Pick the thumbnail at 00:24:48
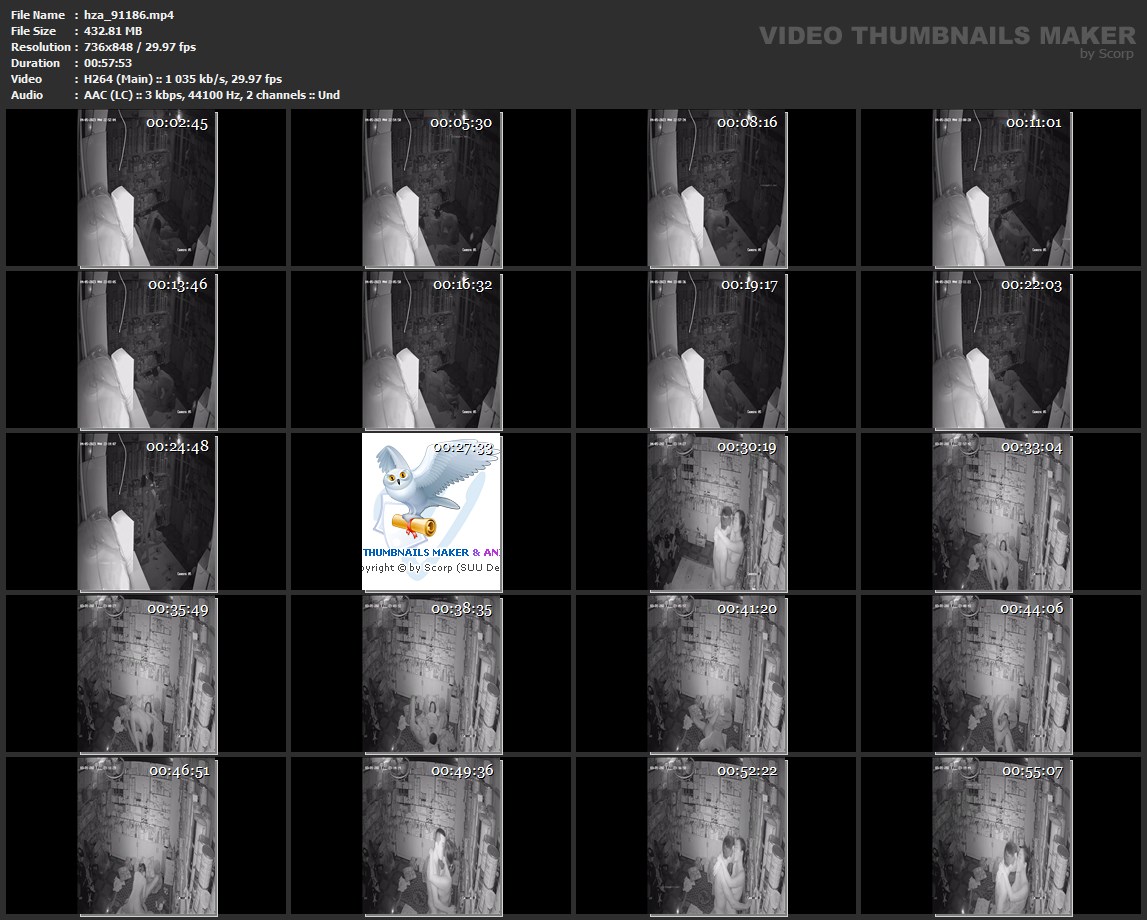Viewport: 1147px width, 920px height. point(146,512)
